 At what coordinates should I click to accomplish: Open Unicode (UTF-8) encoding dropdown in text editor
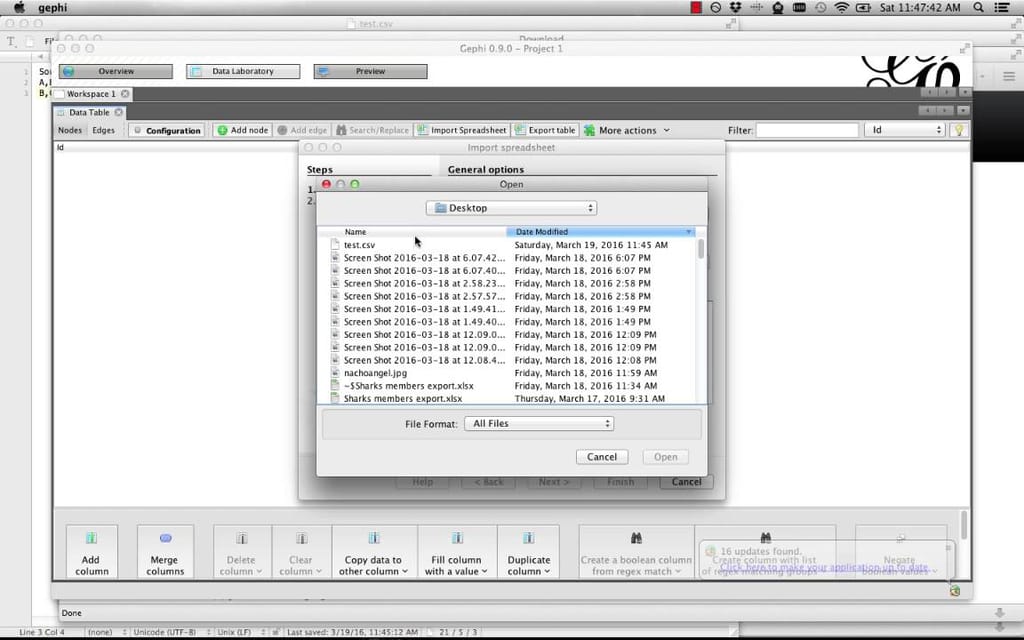(x=170, y=632)
